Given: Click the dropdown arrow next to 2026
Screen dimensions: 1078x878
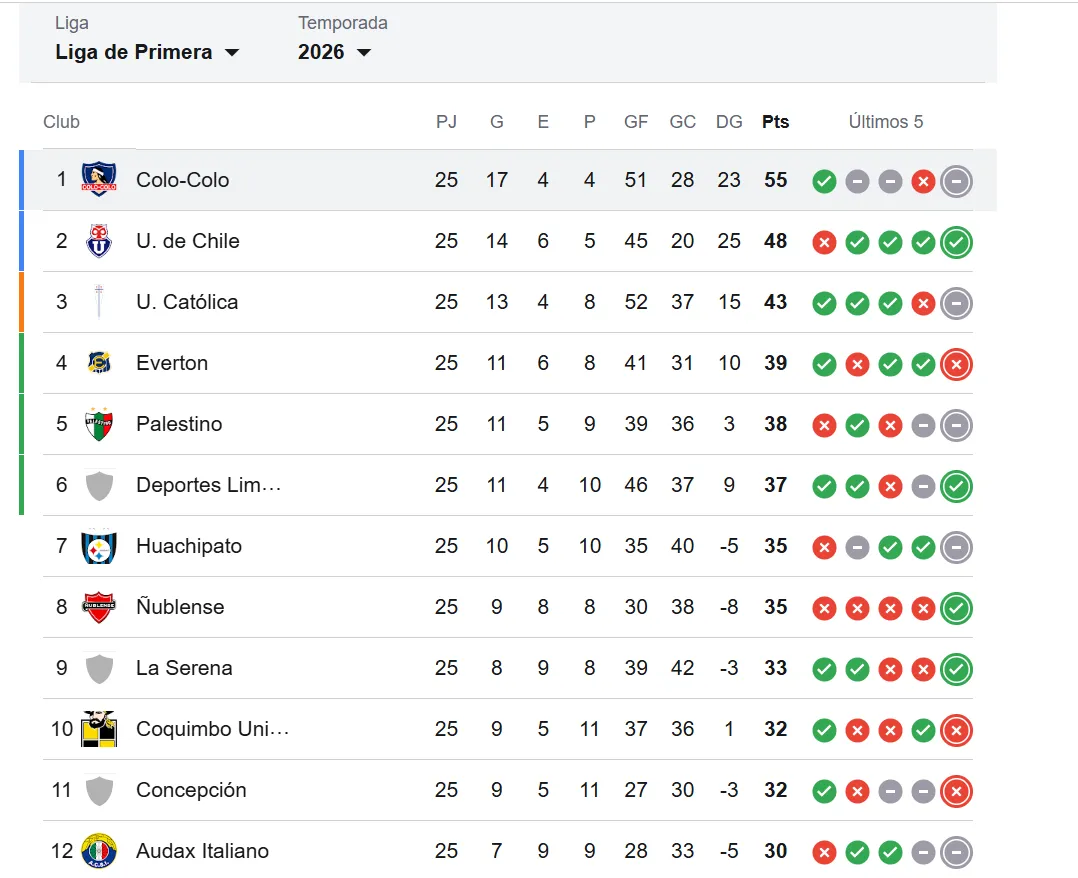Looking at the screenshot, I should point(364,52).
